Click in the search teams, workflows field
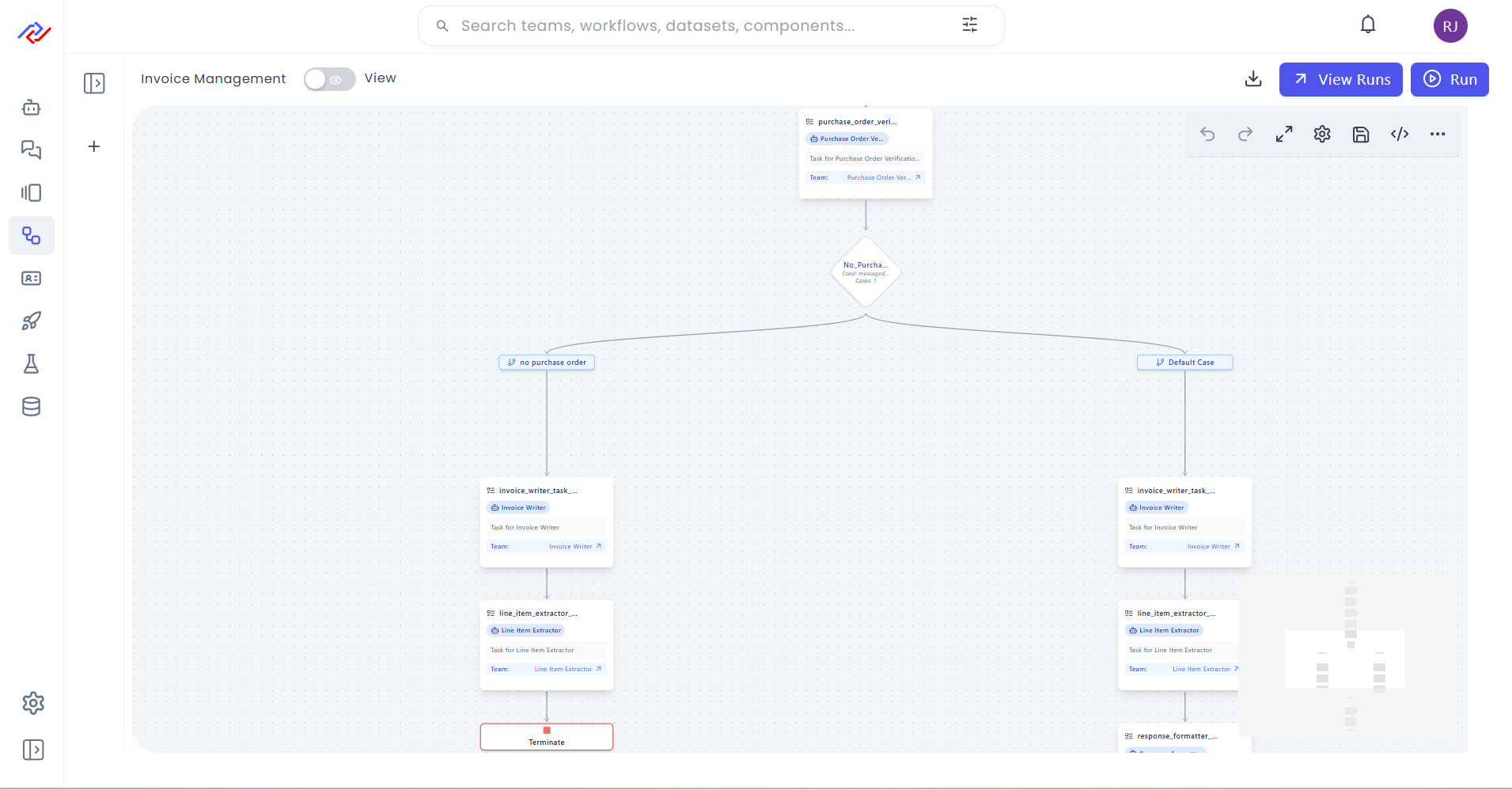This screenshot has width=1512, height=790. pyautogui.click(x=696, y=26)
